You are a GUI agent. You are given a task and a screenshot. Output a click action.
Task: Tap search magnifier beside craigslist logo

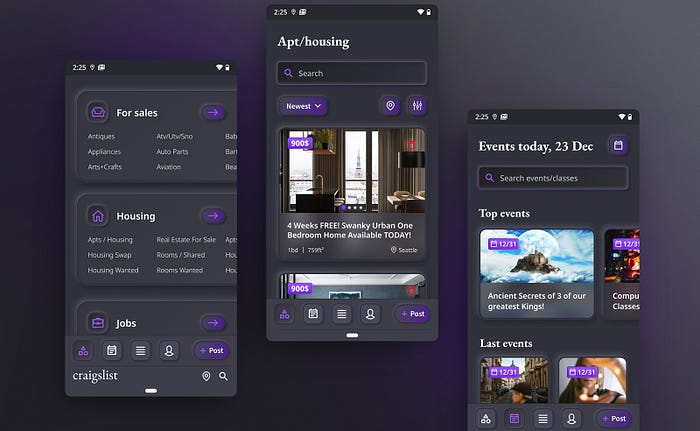coord(223,376)
